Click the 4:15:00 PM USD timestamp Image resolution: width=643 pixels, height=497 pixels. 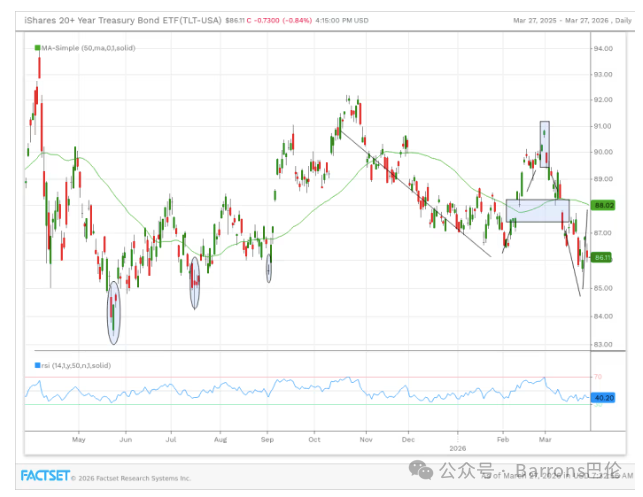pos(342,21)
